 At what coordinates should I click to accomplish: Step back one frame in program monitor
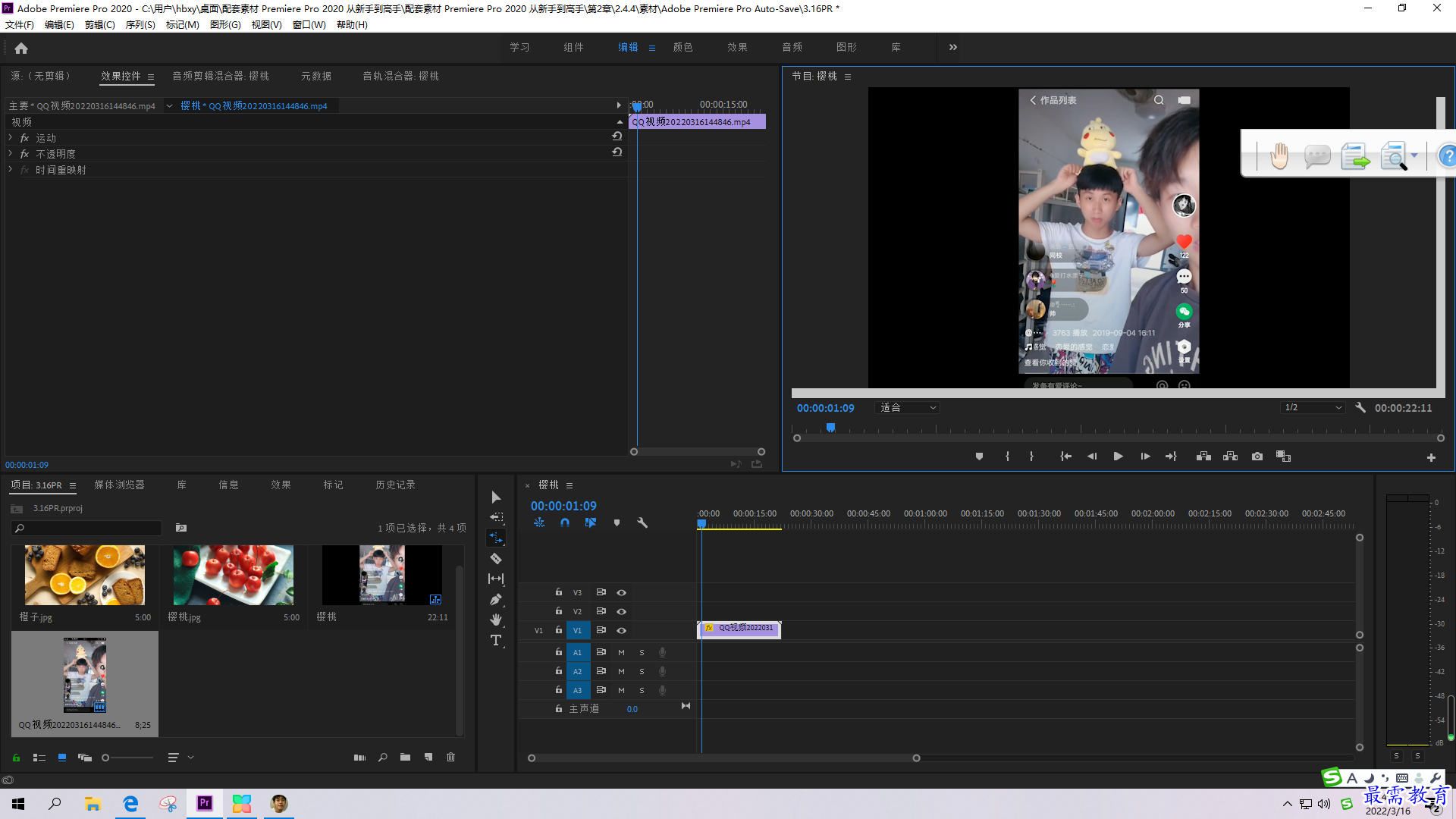click(x=1092, y=457)
